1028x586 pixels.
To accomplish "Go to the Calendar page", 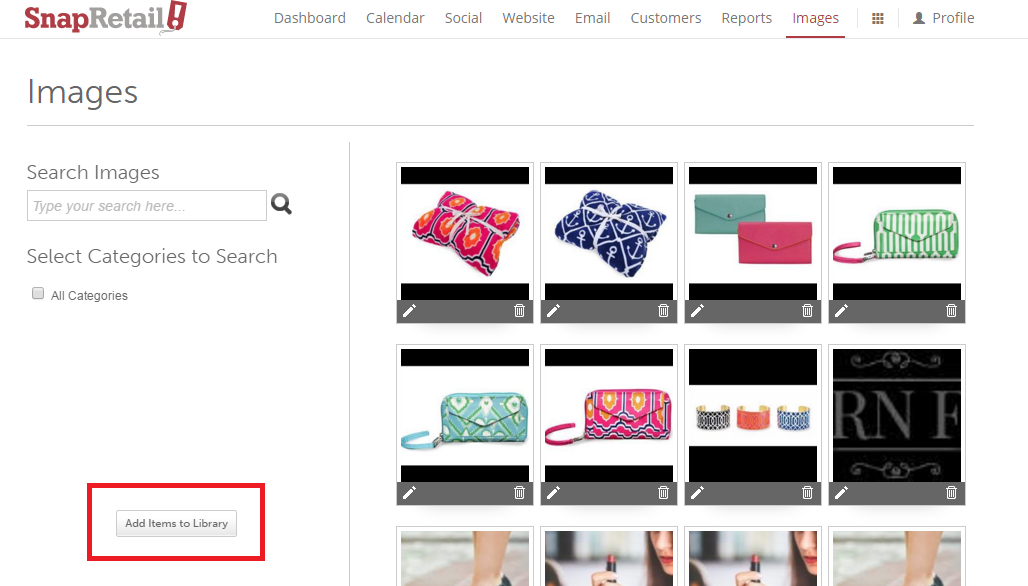I will (395, 18).
